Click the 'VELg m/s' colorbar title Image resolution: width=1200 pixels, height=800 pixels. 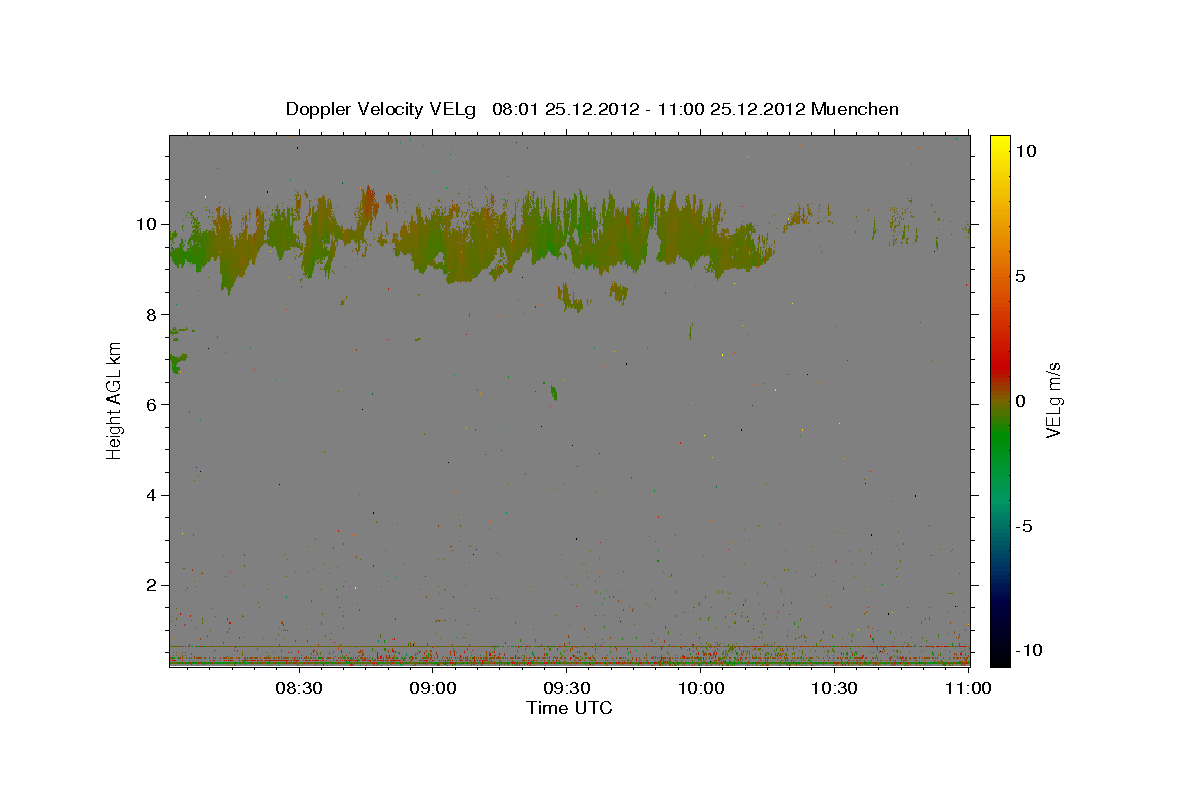(x=1053, y=400)
